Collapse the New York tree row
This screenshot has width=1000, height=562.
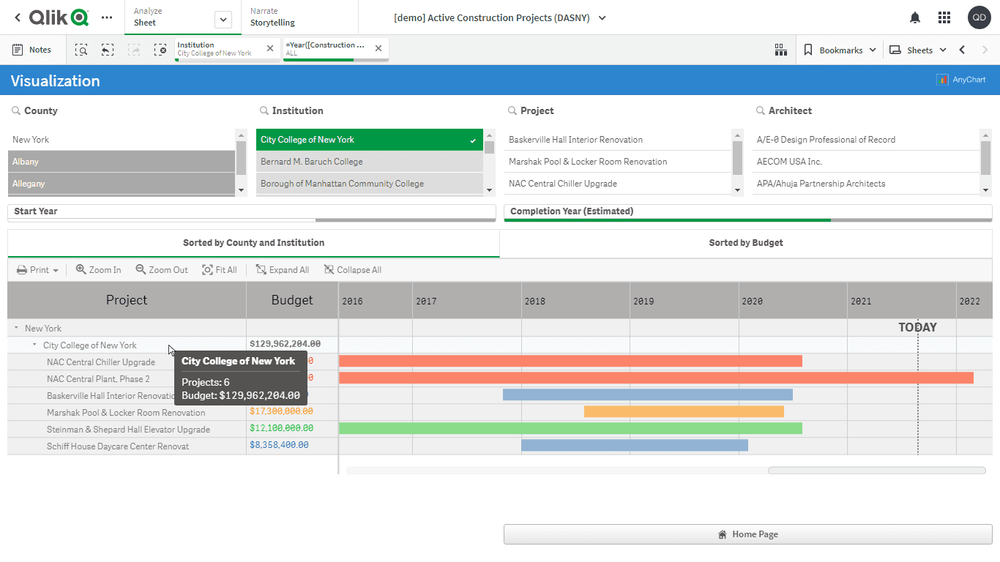point(16,328)
